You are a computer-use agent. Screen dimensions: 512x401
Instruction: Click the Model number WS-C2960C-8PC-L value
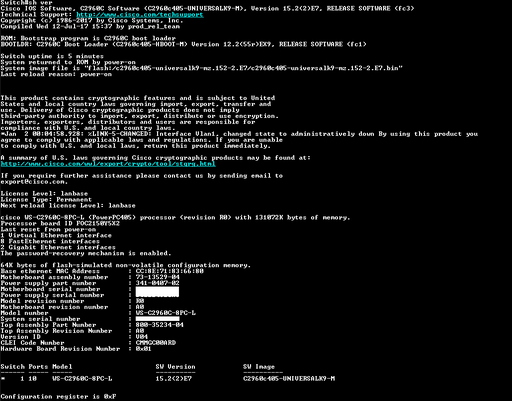[166, 313]
